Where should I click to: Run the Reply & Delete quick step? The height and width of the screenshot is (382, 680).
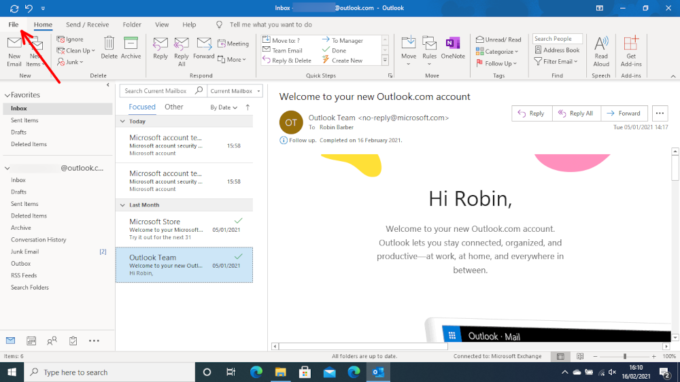(x=287, y=60)
